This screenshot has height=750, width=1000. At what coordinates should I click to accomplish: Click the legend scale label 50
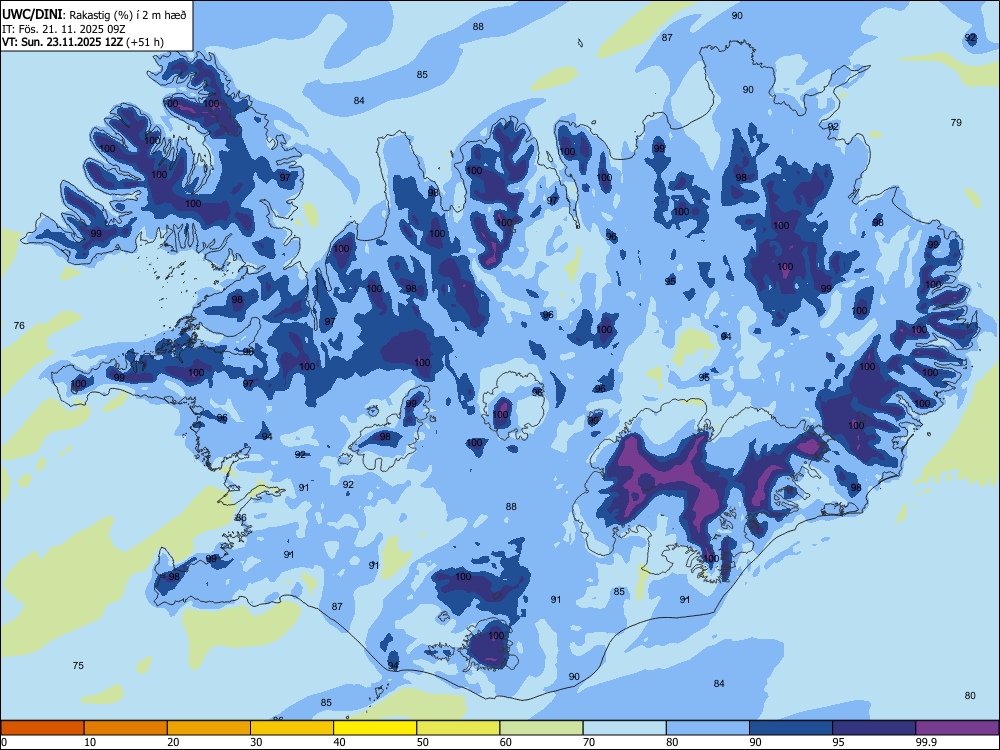pyautogui.click(x=423, y=742)
